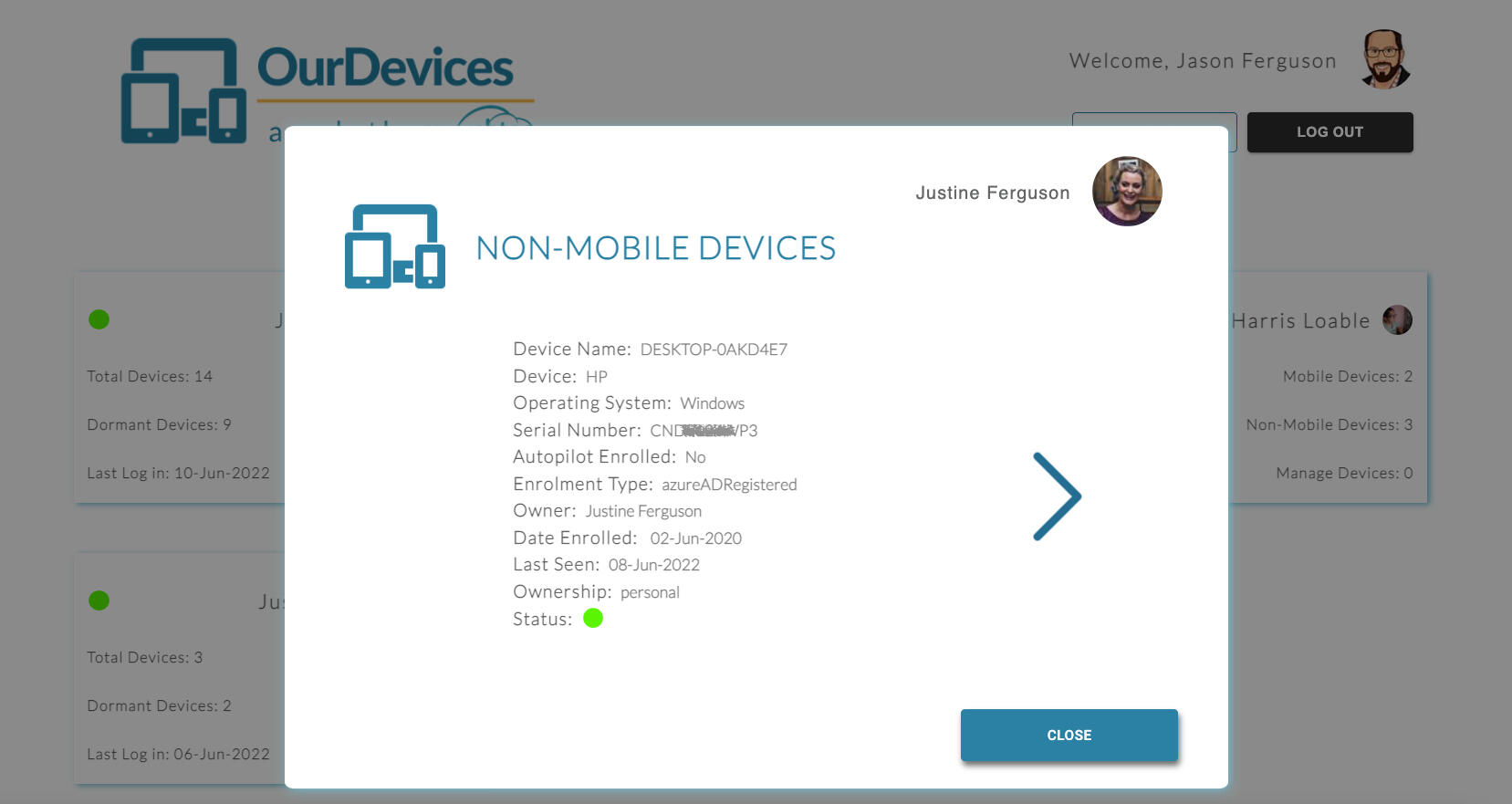This screenshot has height=804, width=1512.
Task: Click Harris Loable's avatar thumbnail
Action: pos(1397,320)
